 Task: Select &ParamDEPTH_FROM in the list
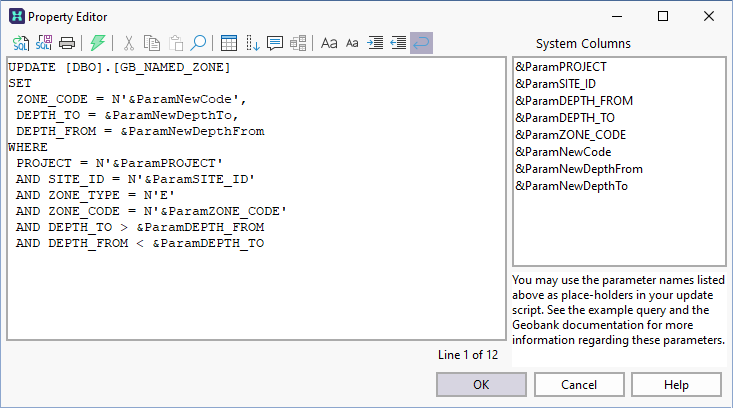pyautogui.click(x=574, y=101)
